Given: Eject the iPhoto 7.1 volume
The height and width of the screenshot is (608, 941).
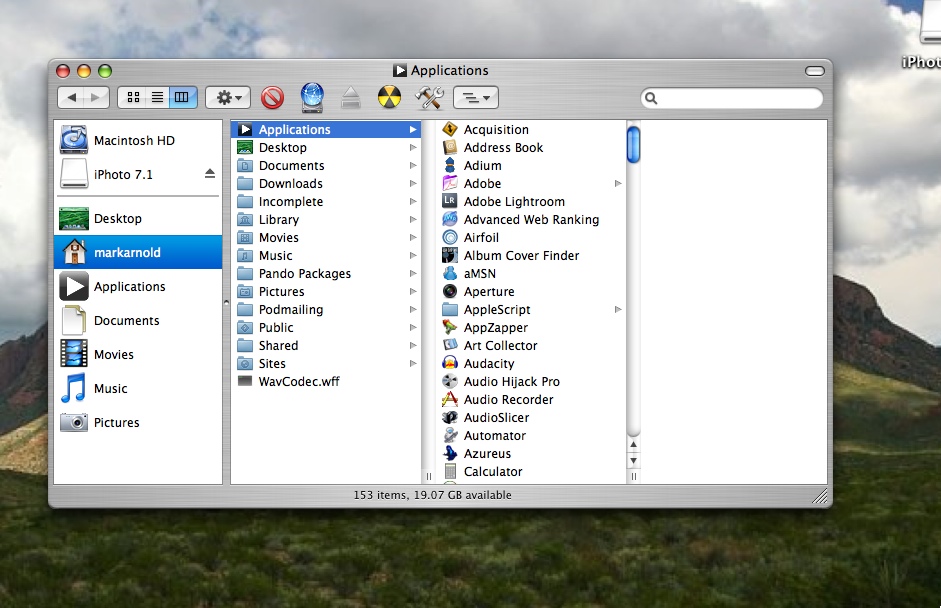Looking at the screenshot, I should (x=209, y=173).
